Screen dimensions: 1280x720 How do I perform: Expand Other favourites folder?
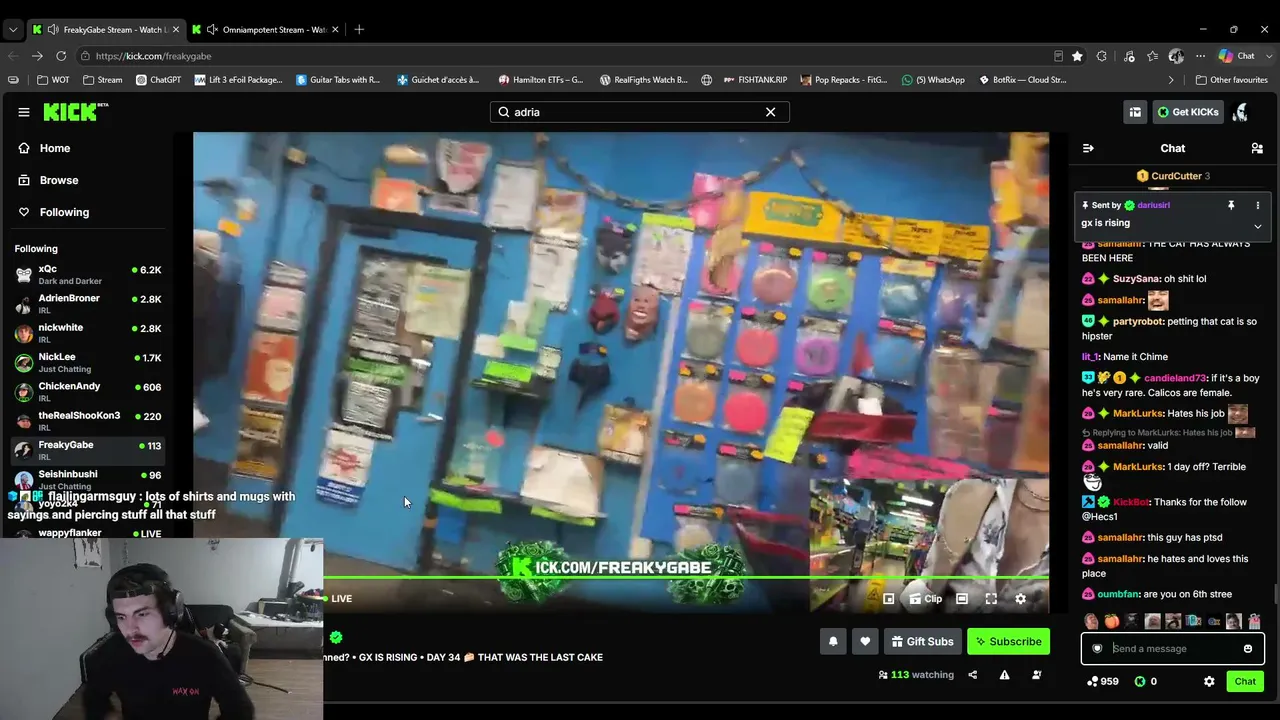(x=1231, y=80)
